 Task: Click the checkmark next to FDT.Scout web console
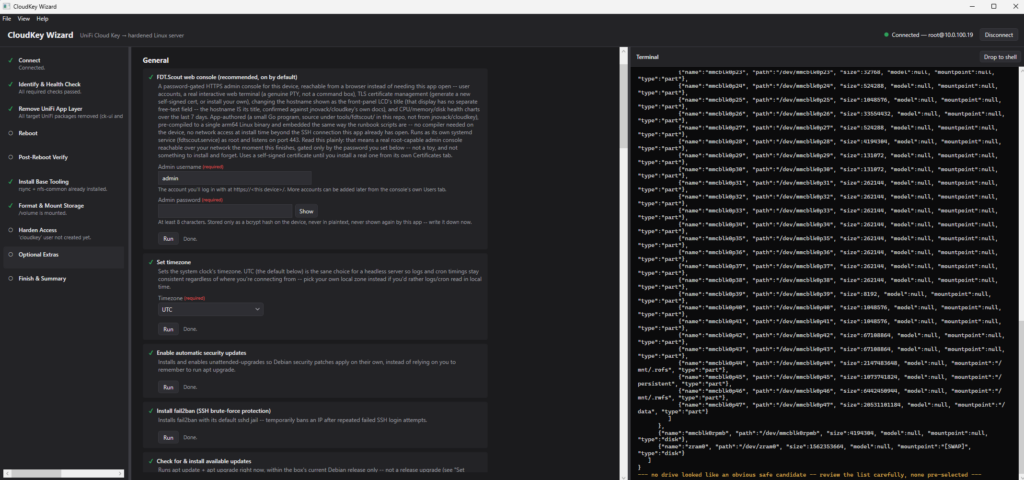(151, 77)
